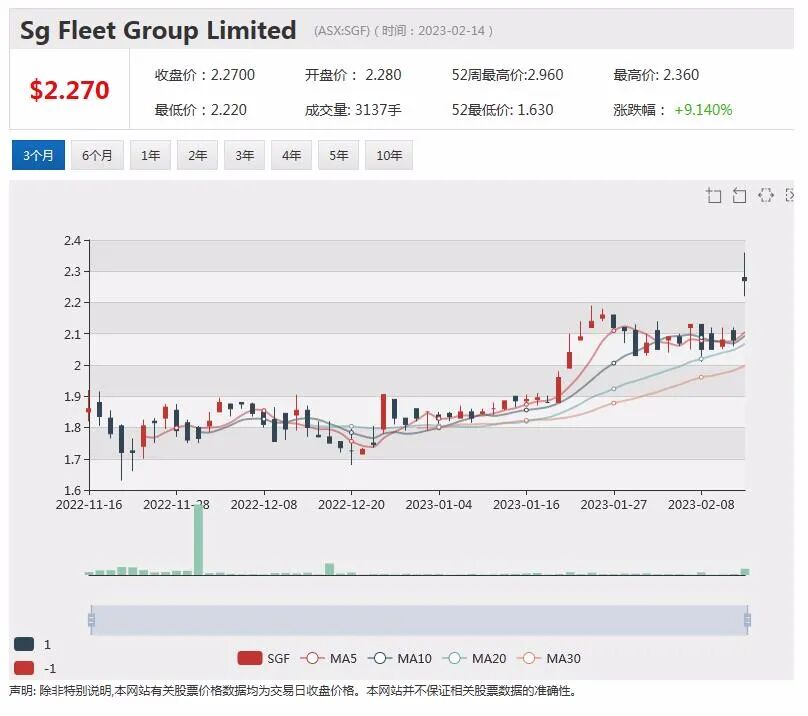Screen dimensions: 808x716
Task: Click the ASX:SGF ticker text
Action: [x=342, y=31]
